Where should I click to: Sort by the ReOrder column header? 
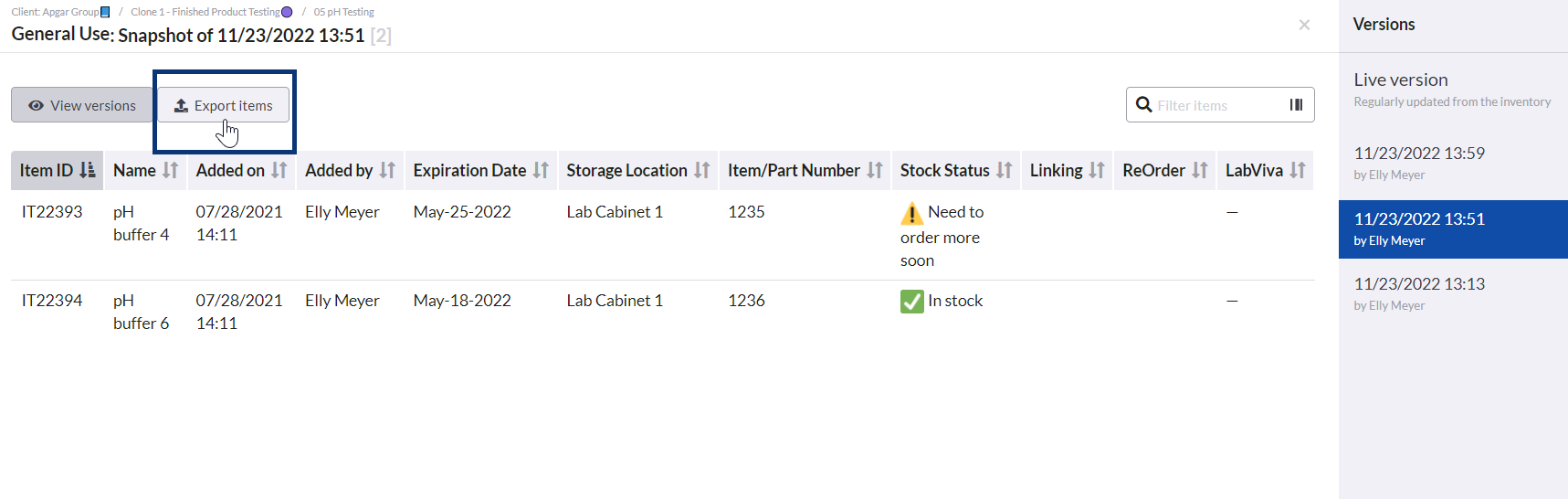[1164, 170]
